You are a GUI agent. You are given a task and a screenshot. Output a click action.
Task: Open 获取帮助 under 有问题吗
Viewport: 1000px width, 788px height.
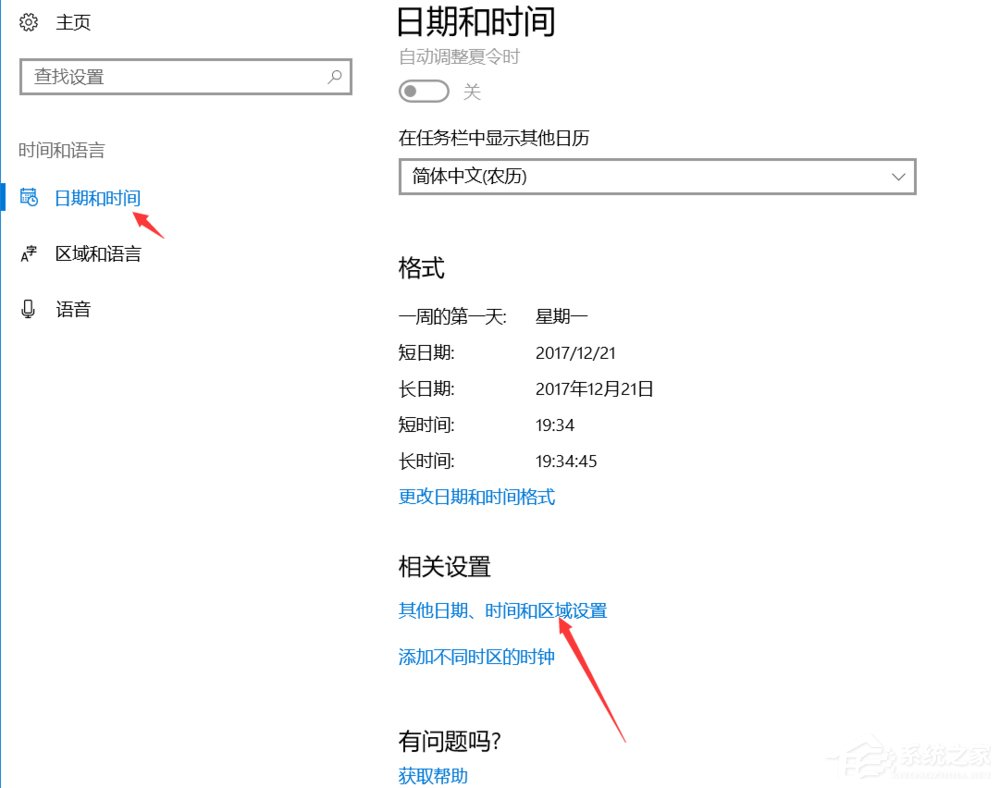point(430,775)
